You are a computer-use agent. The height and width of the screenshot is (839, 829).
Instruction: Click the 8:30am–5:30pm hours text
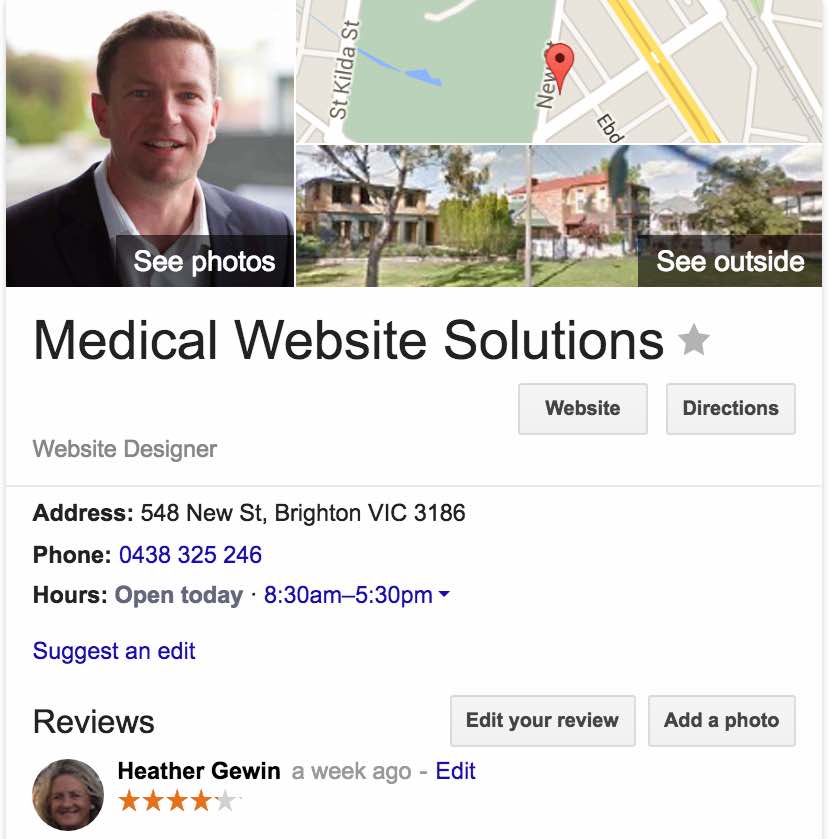click(x=348, y=595)
